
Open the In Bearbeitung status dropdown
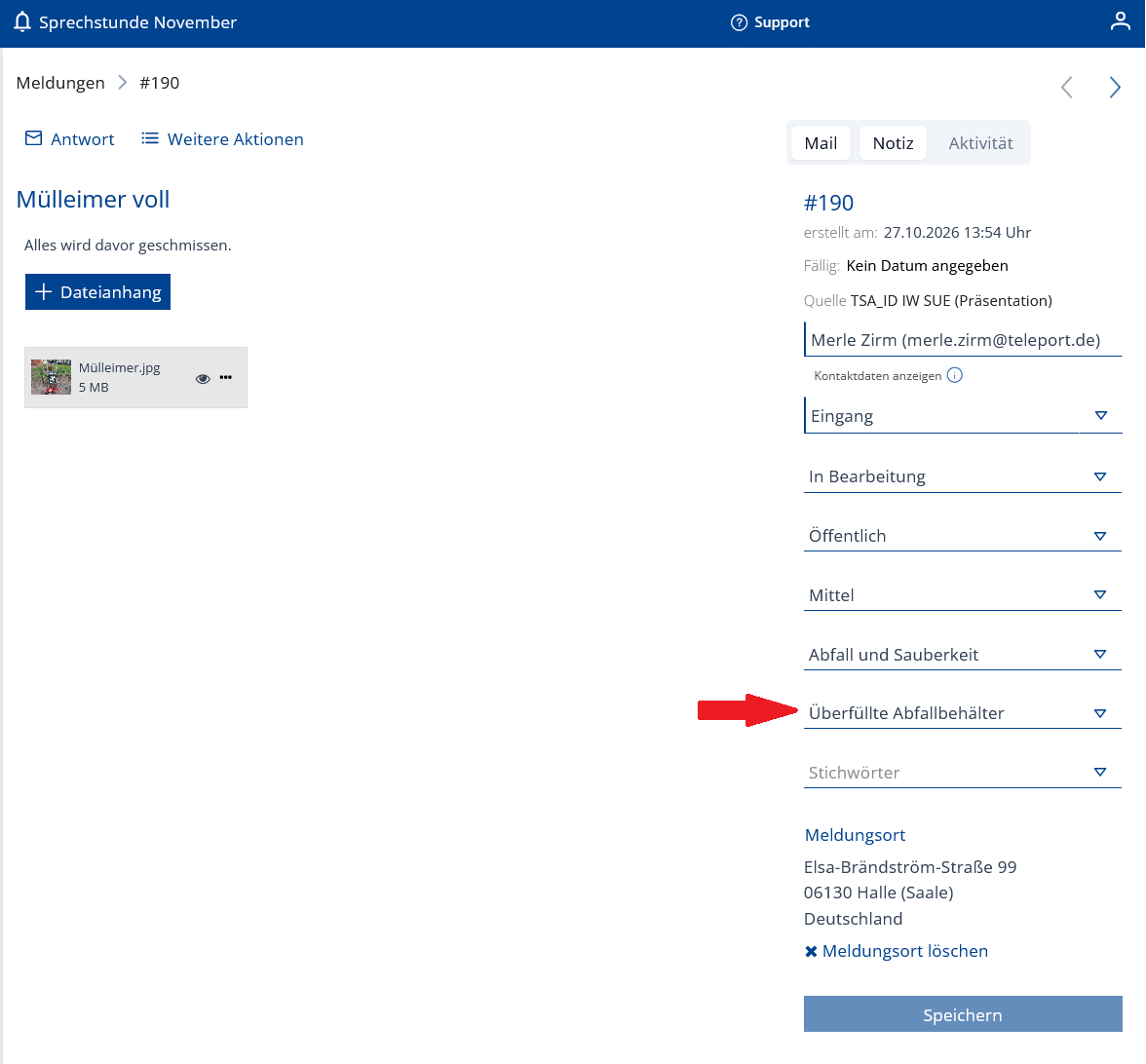pos(963,476)
